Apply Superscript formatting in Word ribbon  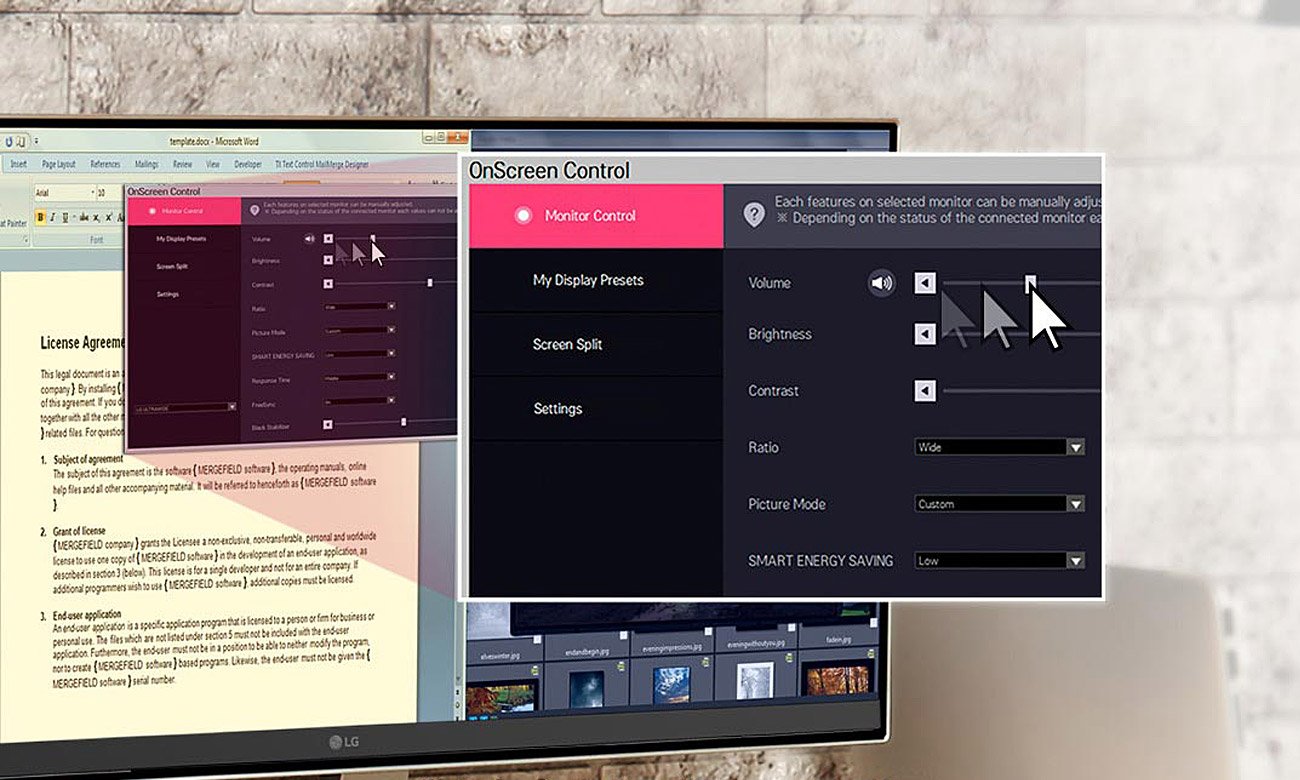(109, 217)
